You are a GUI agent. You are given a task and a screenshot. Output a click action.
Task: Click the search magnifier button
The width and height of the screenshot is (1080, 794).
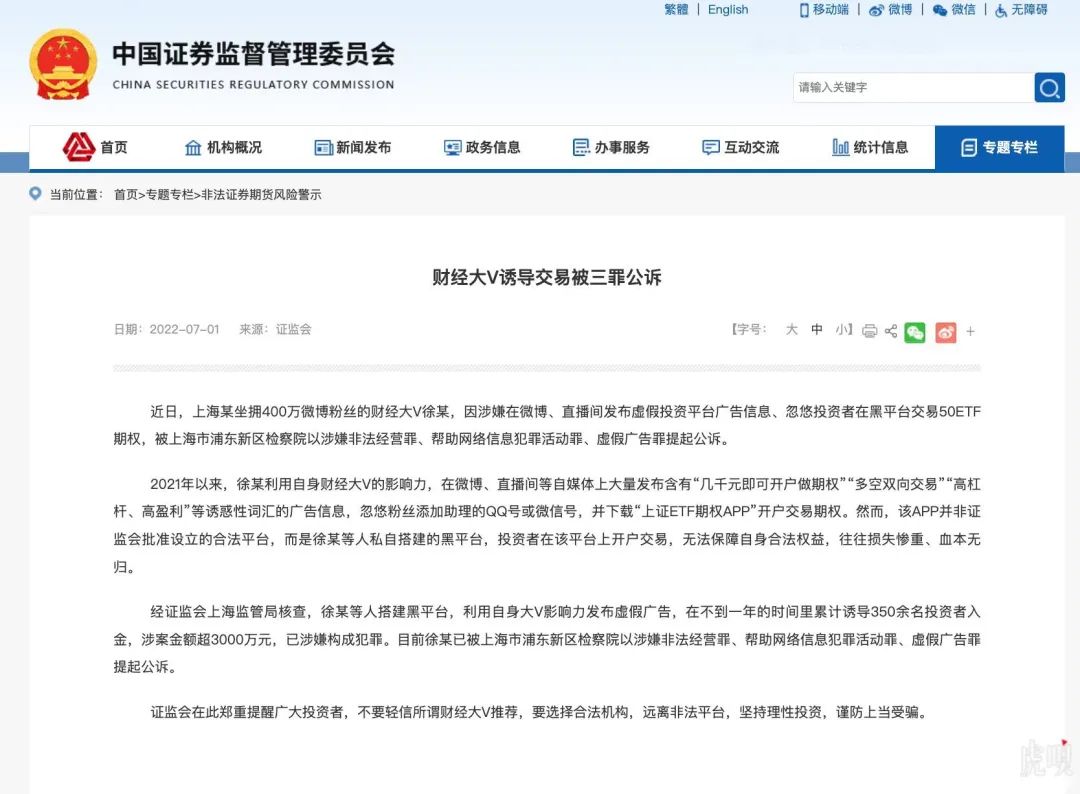coord(1049,88)
